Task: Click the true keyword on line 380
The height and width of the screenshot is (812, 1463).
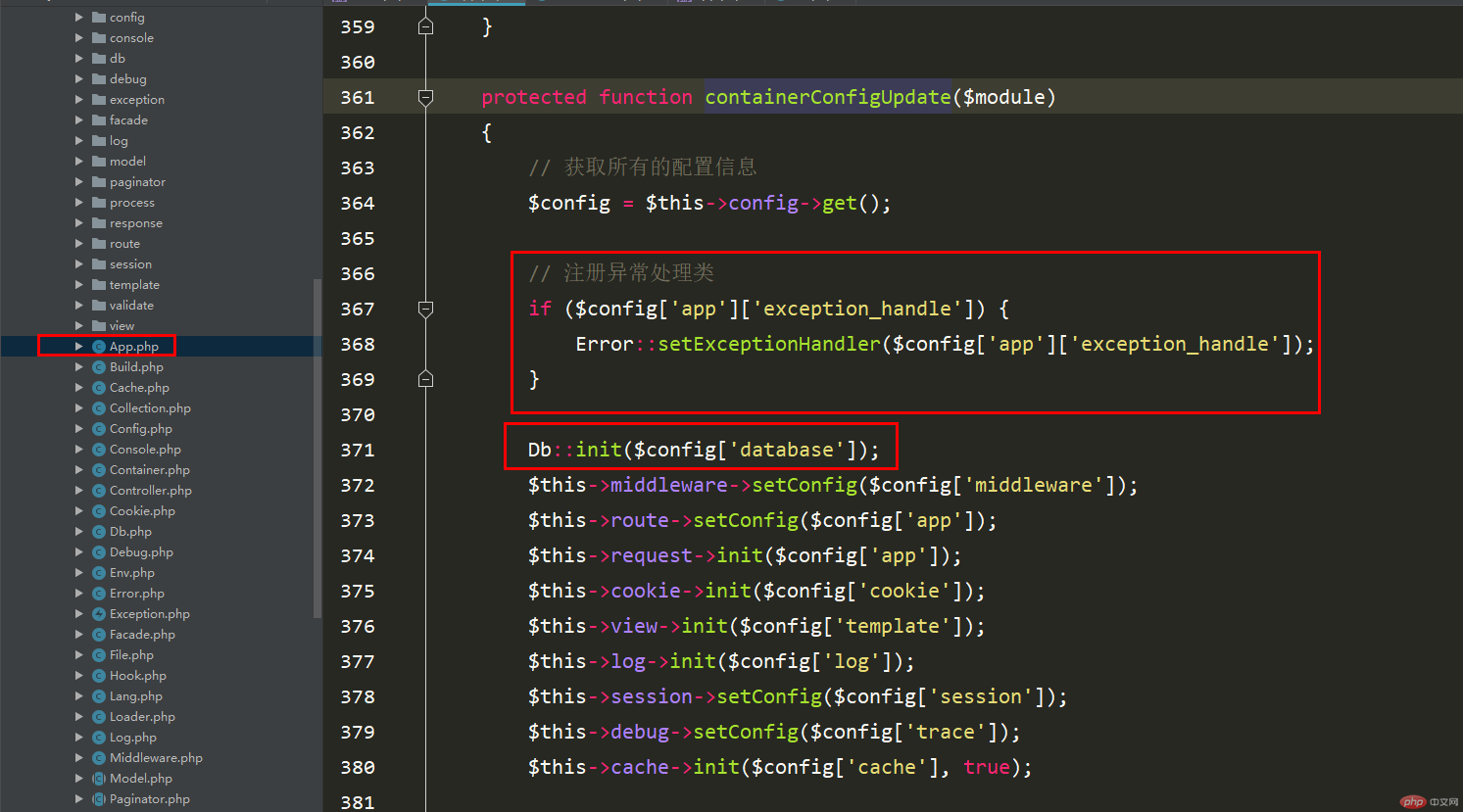Action: tap(987, 767)
